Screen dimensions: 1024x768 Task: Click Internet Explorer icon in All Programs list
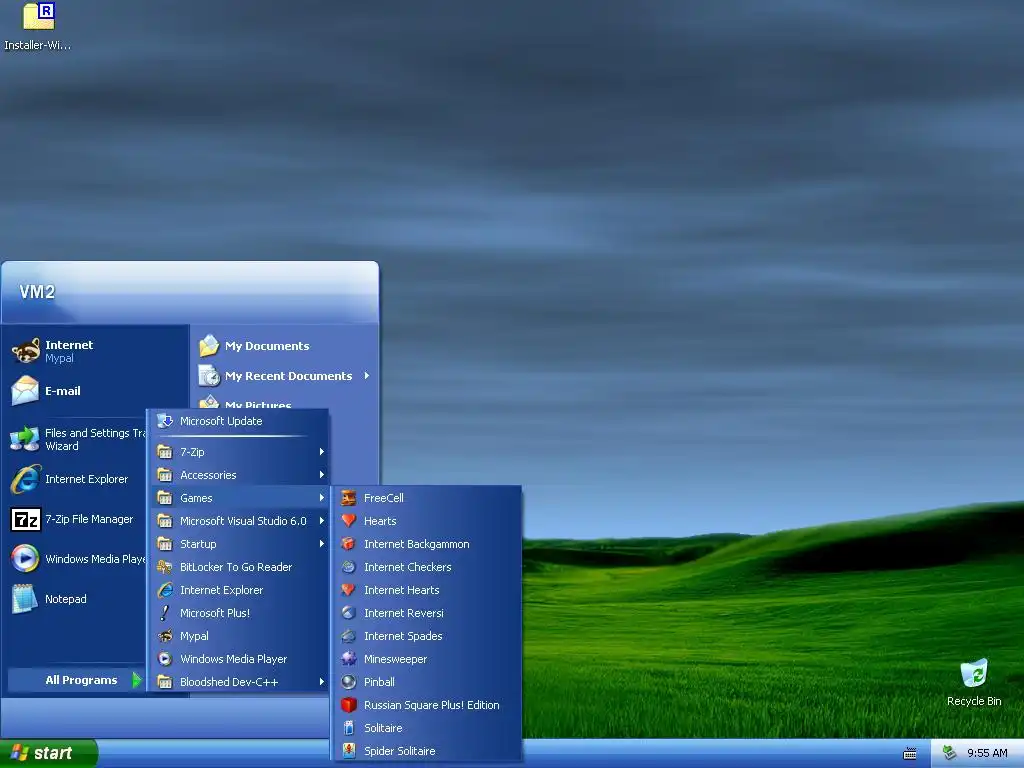[165, 590]
